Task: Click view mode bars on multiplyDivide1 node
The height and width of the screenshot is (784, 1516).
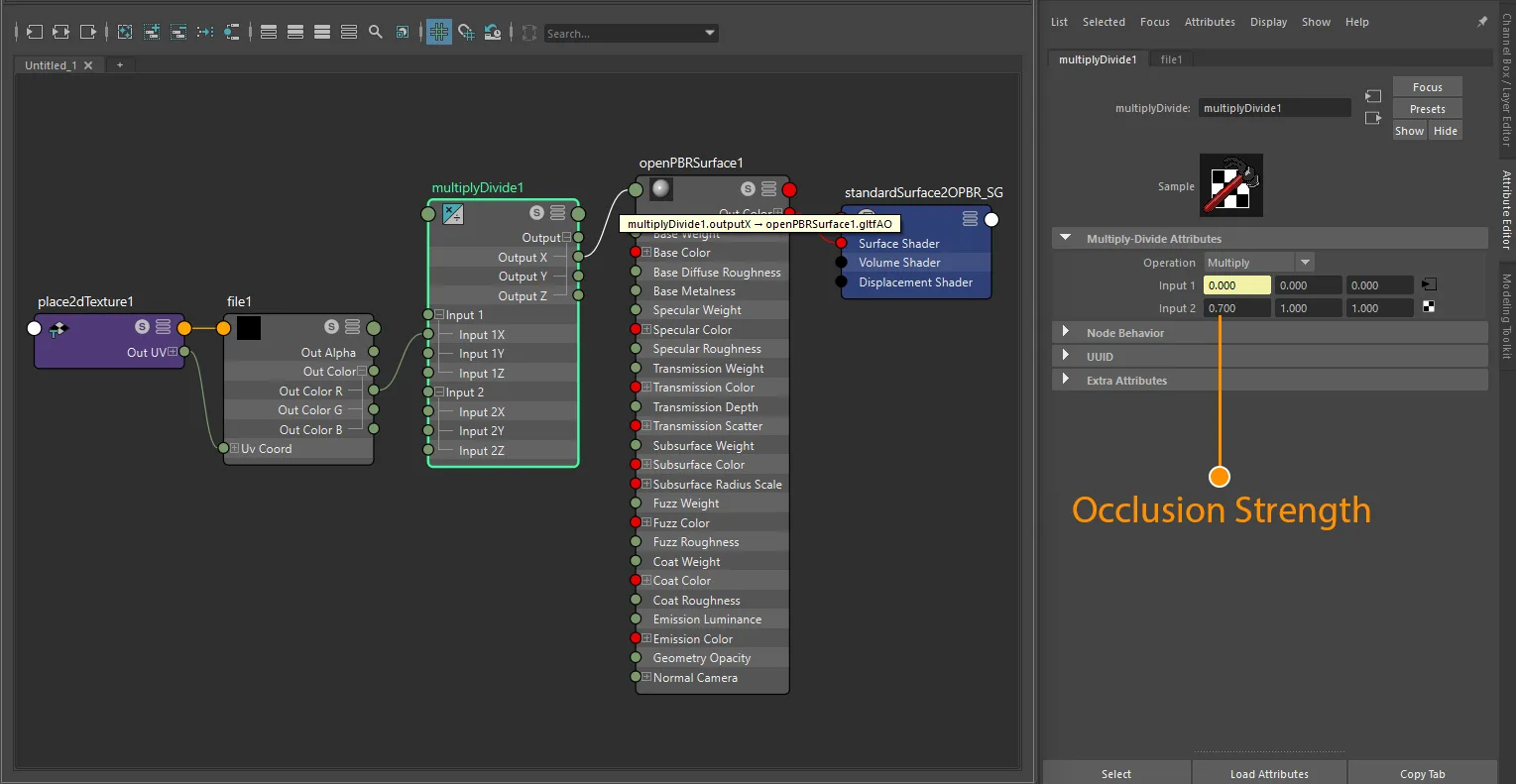Action: pyautogui.click(x=557, y=213)
